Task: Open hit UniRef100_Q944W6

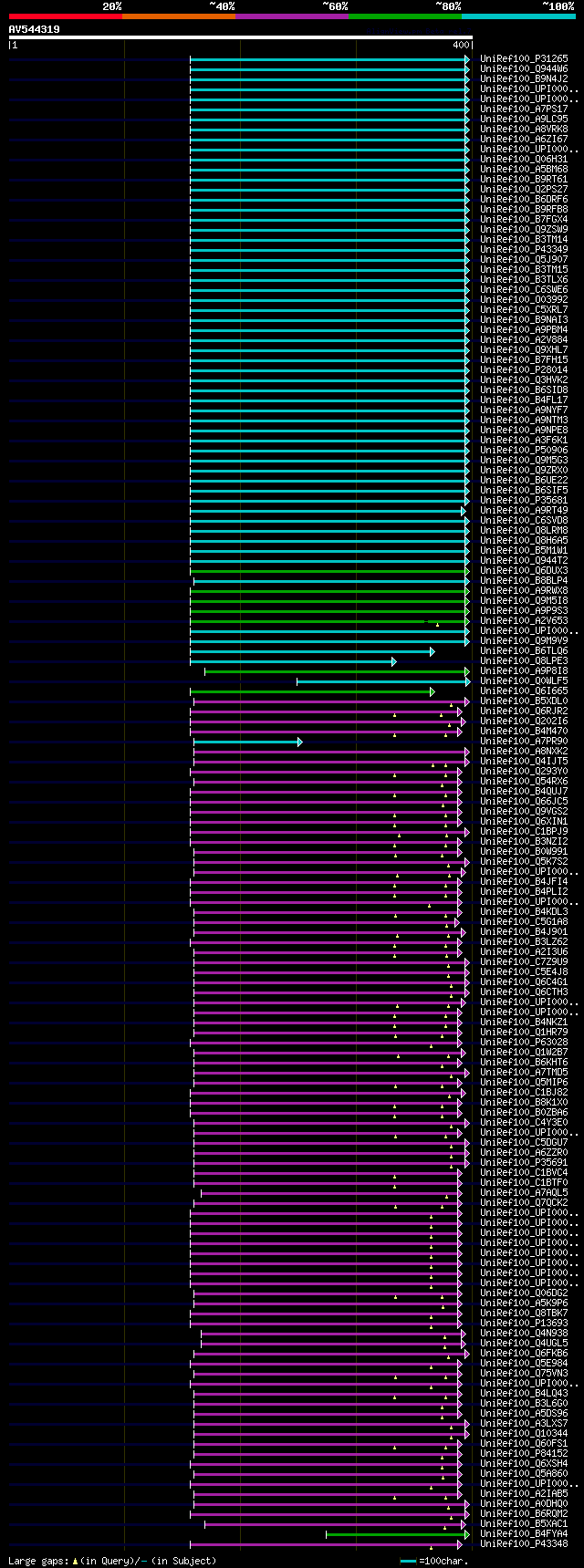Action: pyautogui.click(x=524, y=69)
